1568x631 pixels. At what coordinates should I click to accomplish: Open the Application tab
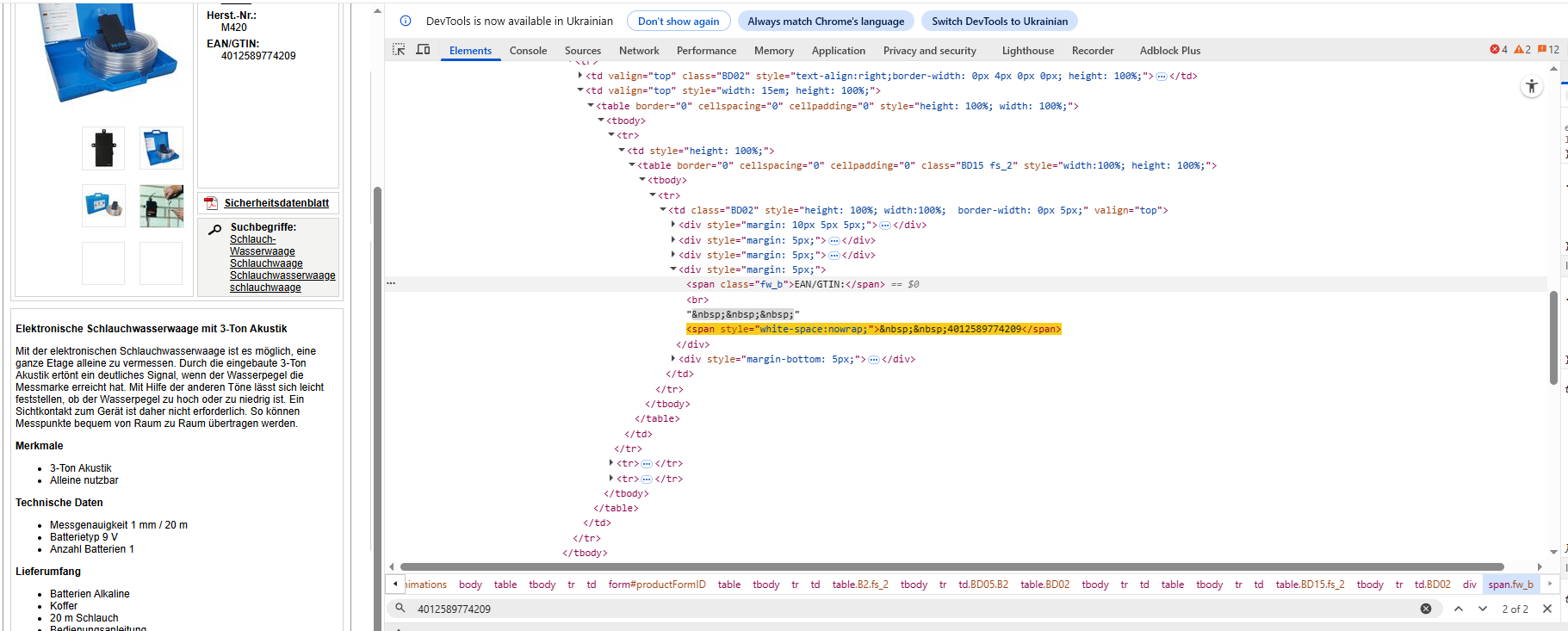(x=839, y=51)
